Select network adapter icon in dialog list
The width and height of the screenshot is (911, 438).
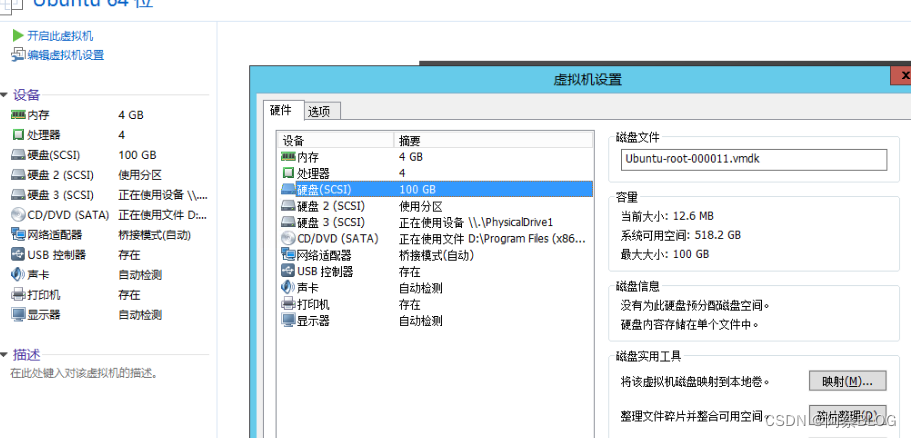289,254
